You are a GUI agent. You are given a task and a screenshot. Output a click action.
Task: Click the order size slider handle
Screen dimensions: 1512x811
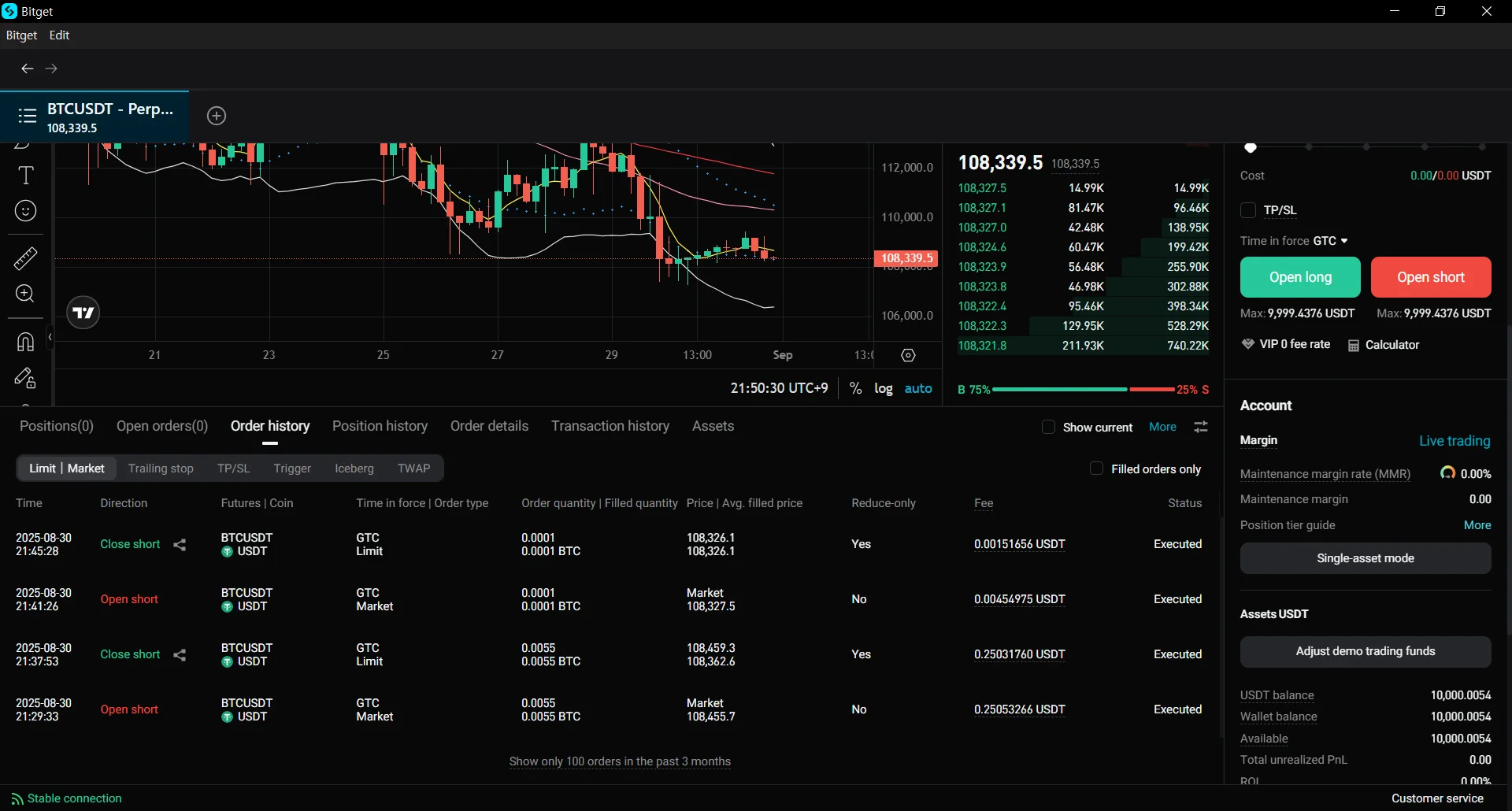pyautogui.click(x=1250, y=148)
